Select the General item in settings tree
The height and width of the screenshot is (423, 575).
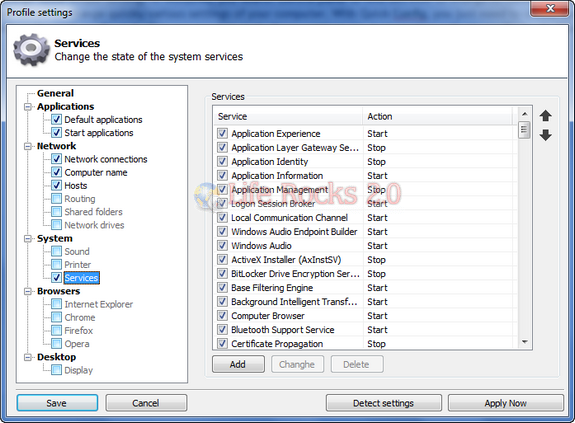55,93
